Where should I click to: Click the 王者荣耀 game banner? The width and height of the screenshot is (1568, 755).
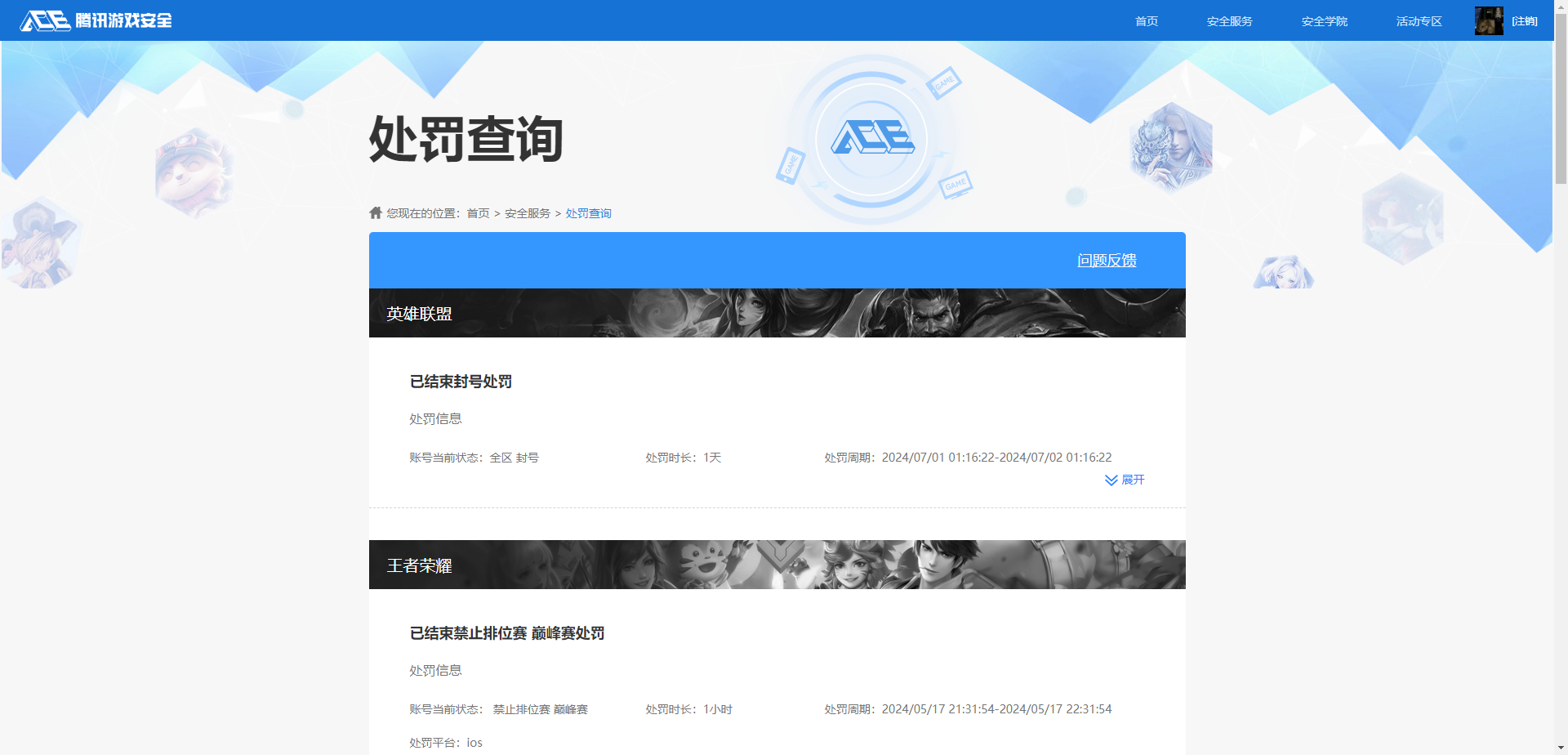pos(777,565)
